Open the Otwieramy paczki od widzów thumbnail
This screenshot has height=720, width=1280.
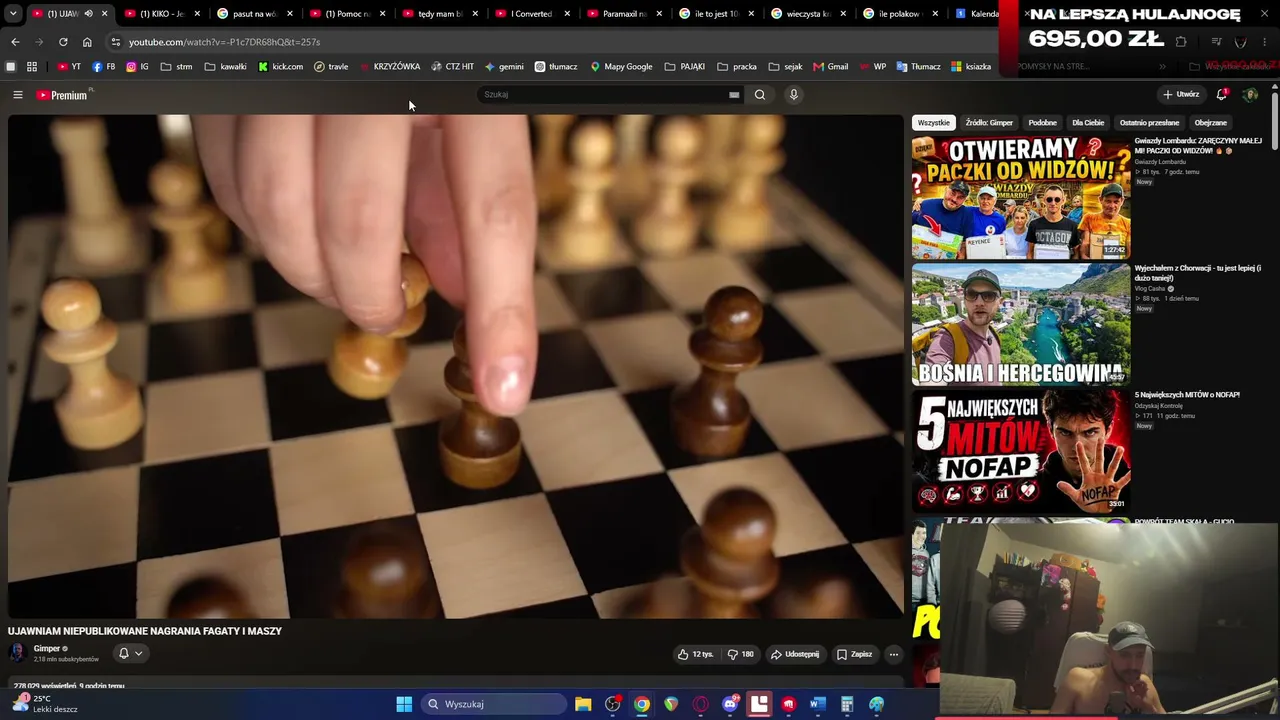pyautogui.click(x=1021, y=198)
